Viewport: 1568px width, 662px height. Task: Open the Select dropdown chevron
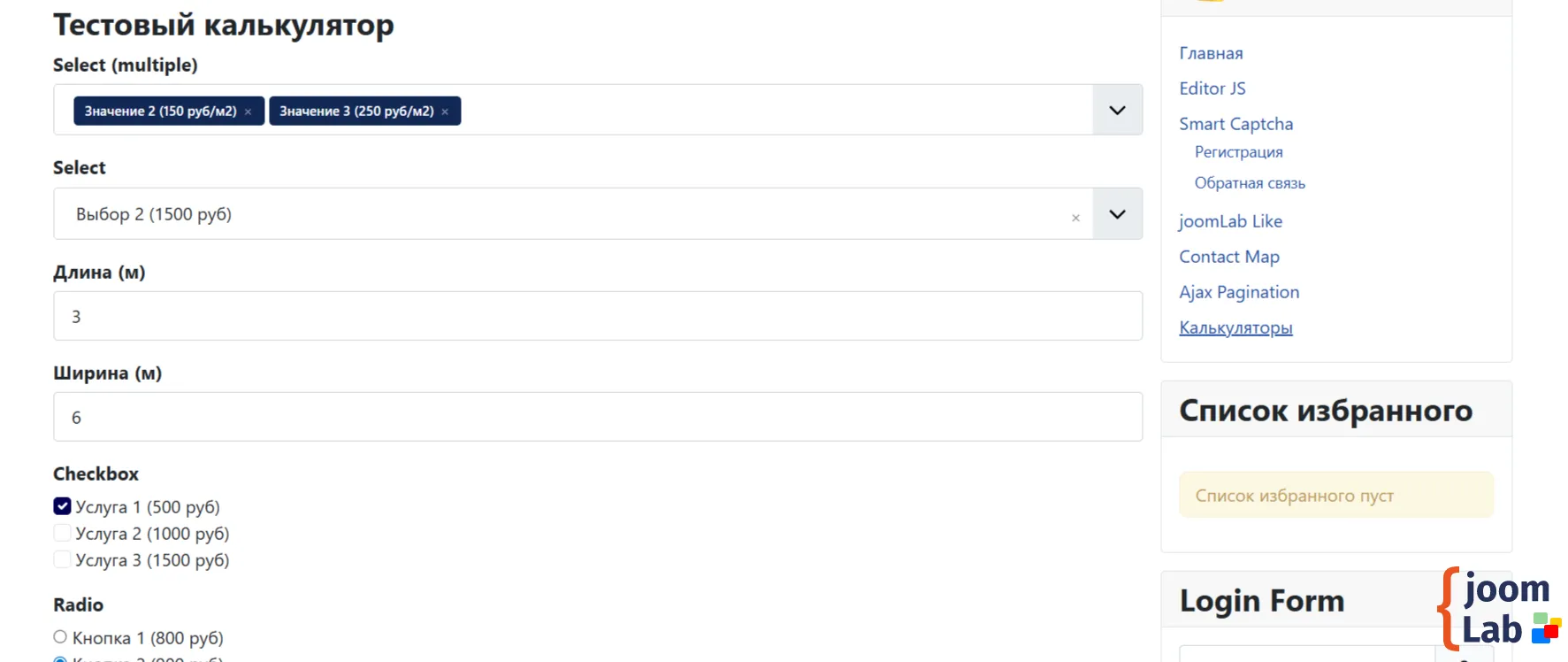click(x=1117, y=214)
